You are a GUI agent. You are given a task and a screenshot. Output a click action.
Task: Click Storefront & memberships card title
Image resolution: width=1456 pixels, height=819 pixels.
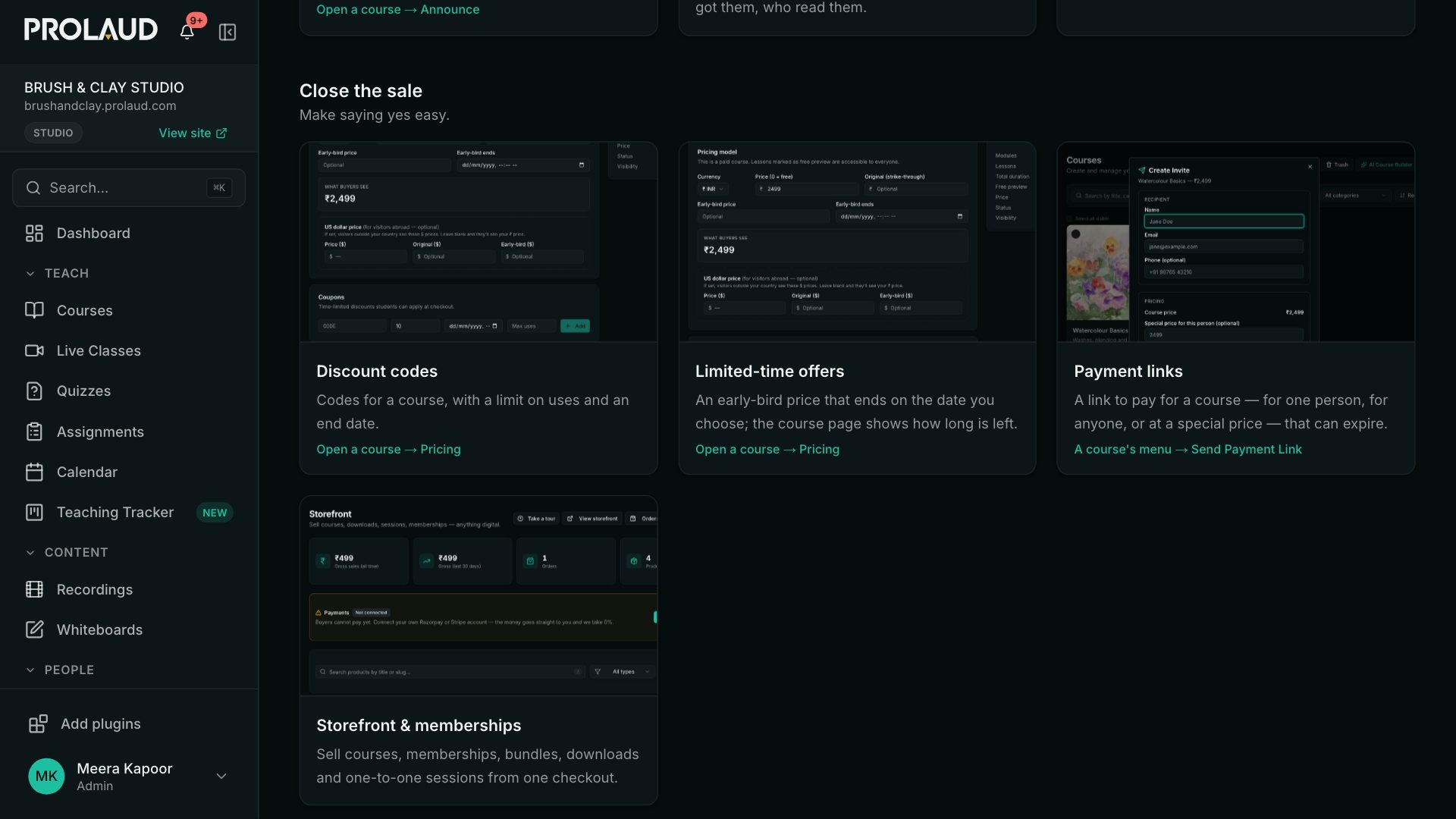point(419,725)
